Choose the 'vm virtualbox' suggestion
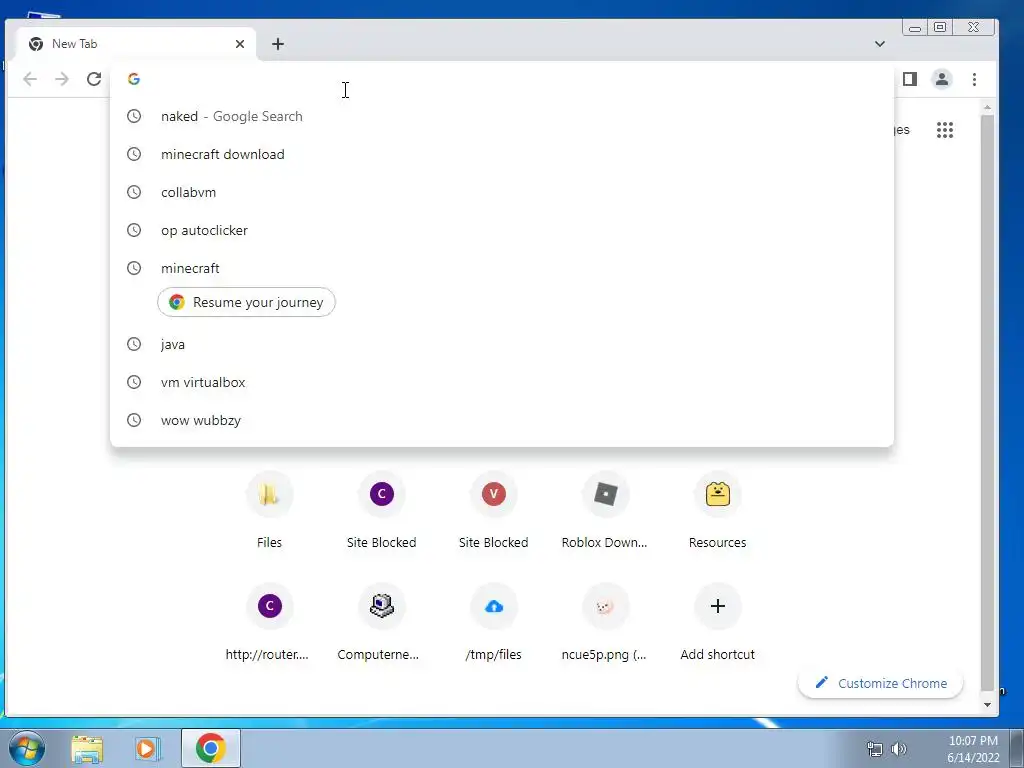 pyautogui.click(x=502, y=382)
